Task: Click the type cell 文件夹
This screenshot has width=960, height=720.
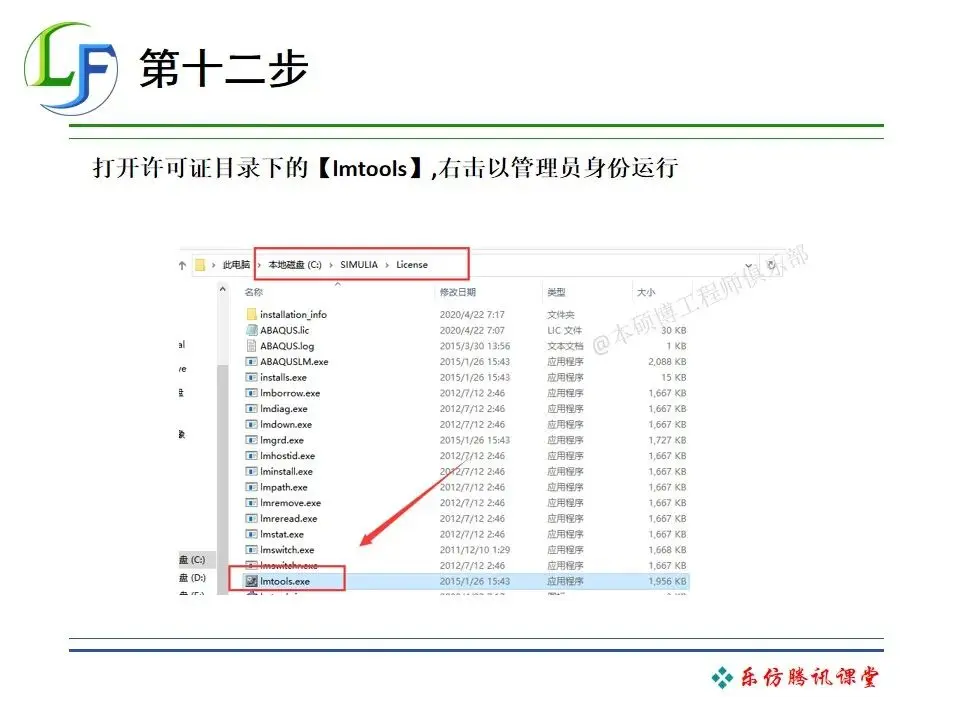Action: pyautogui.click(x=561, y=315)
